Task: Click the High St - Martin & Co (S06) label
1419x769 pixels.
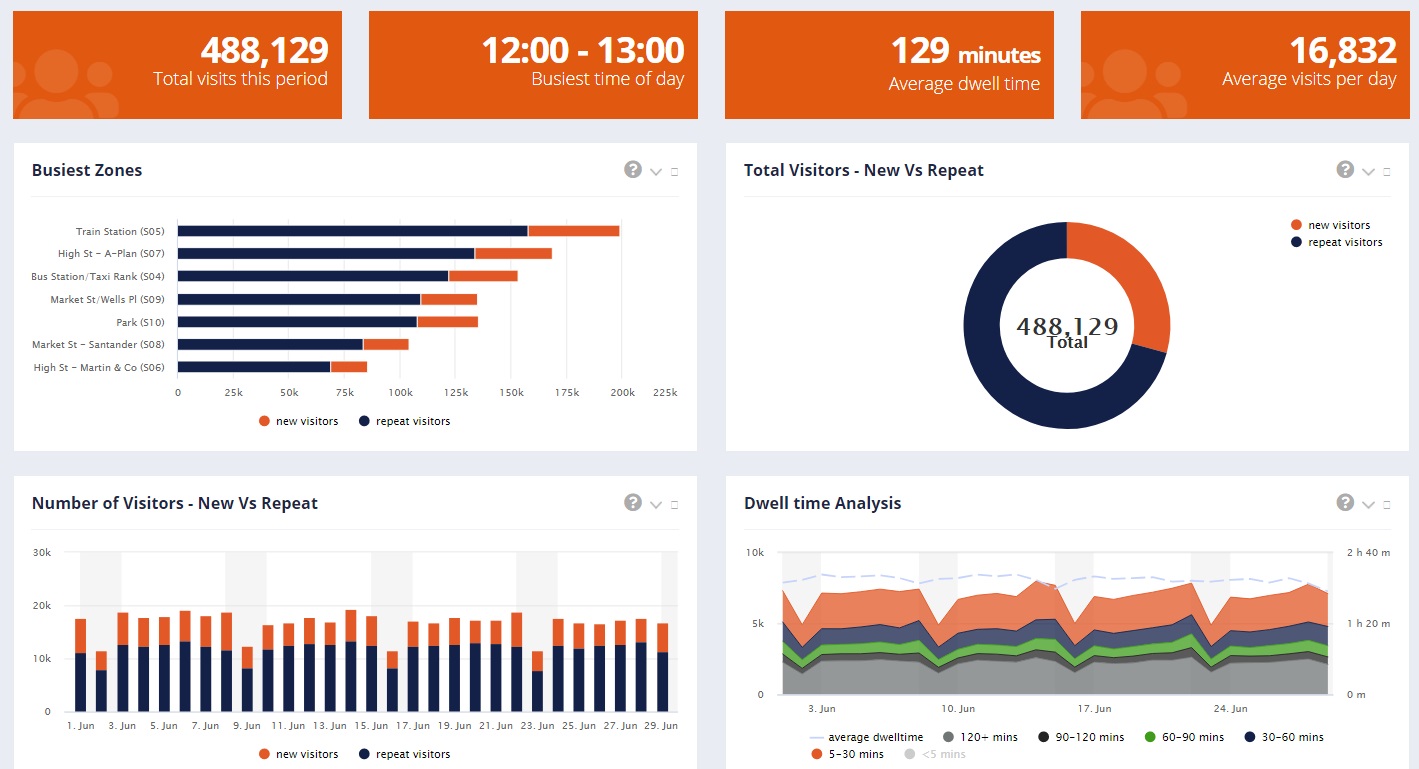Action: pos(99,368)
